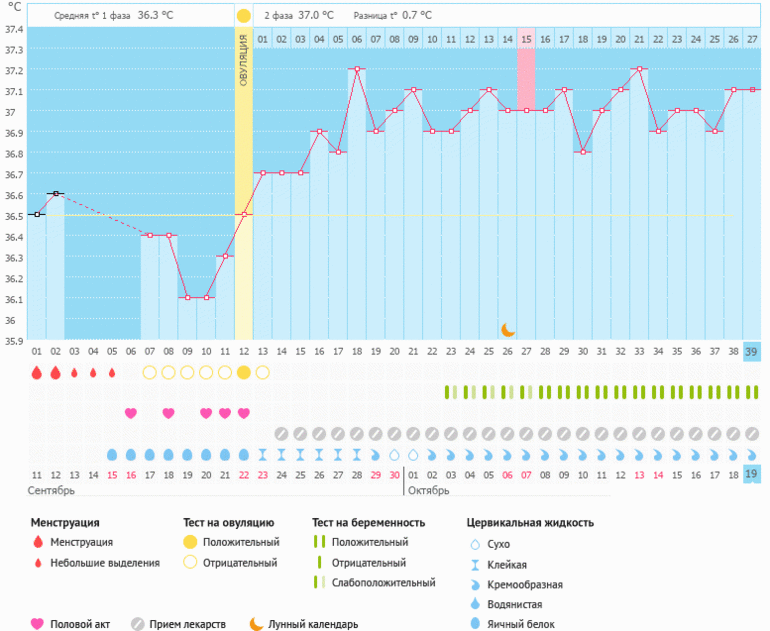Screen dimensions: 770x631
Task: Click the watery fluid drop on September 17
Action: 149,454
